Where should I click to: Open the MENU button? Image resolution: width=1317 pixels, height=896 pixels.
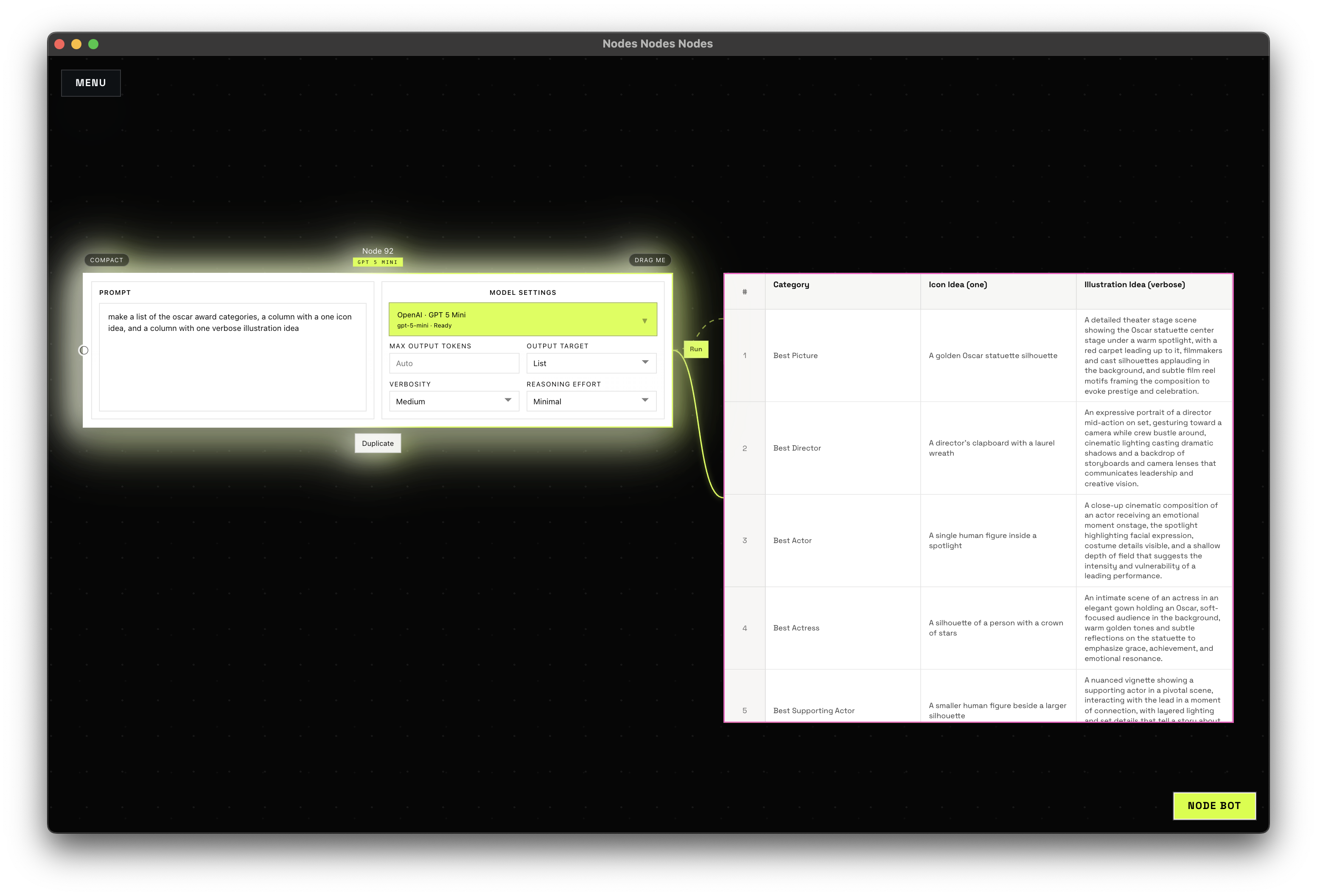coord(91,83)
